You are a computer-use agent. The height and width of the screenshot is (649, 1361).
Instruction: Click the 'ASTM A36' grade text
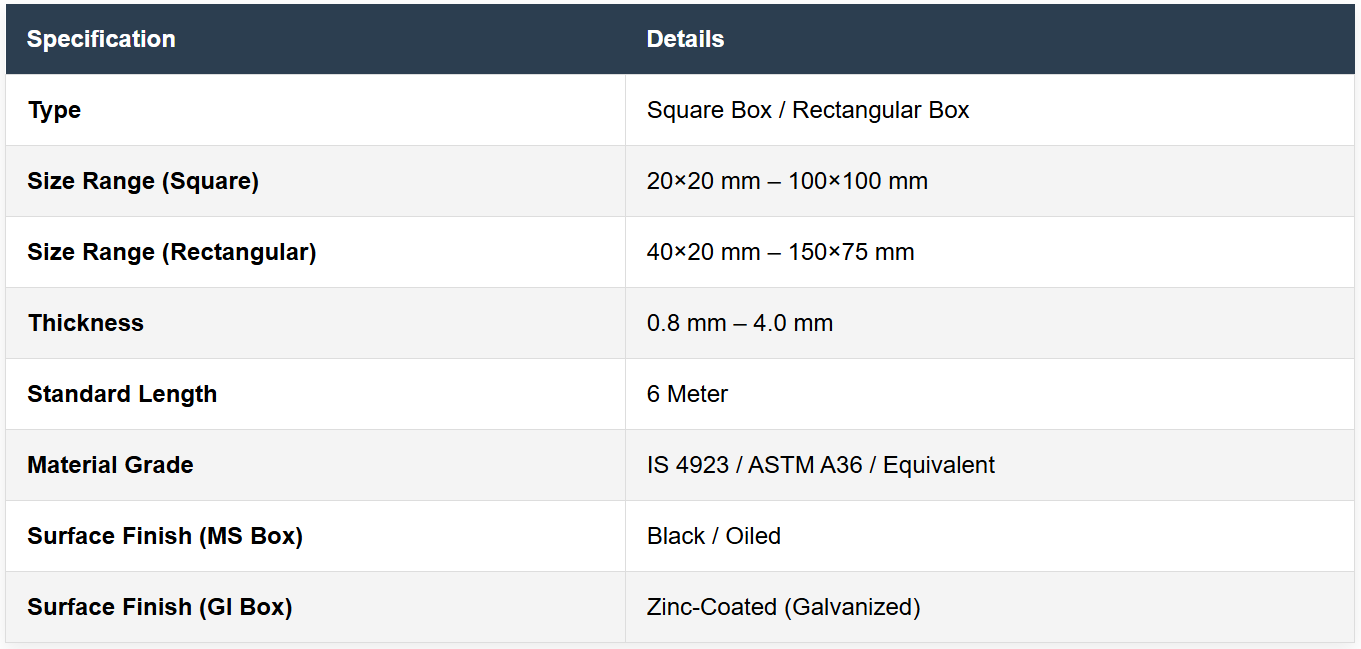[805, 465]
